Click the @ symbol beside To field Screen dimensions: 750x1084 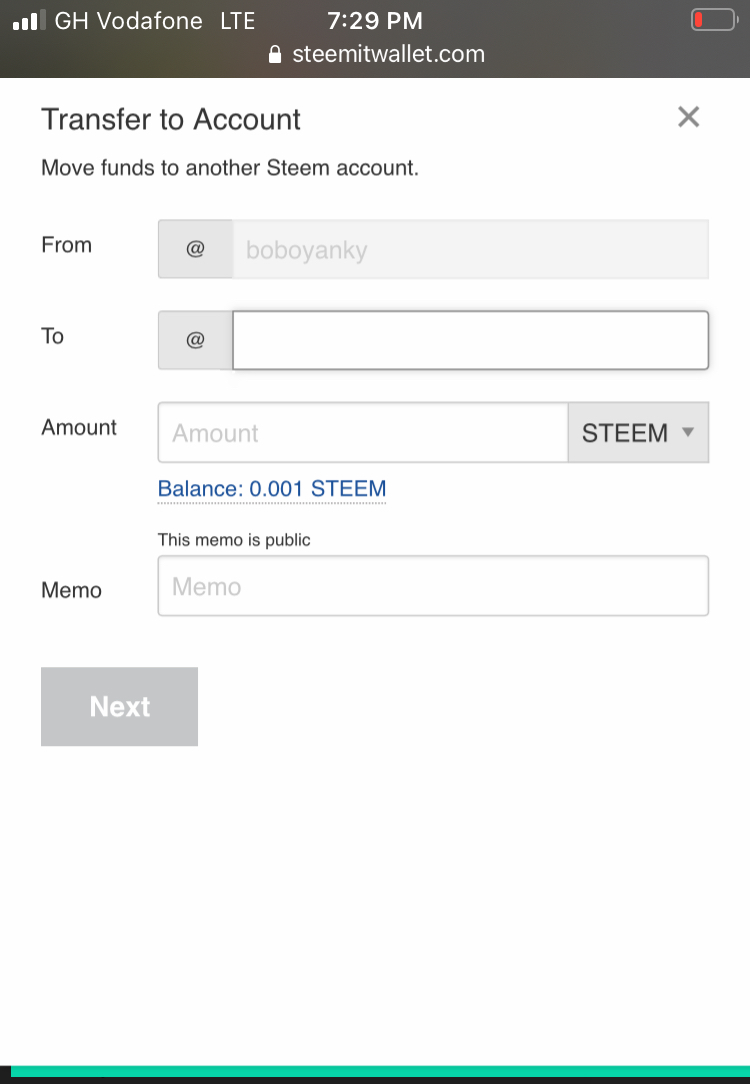(x=195, y=340)
